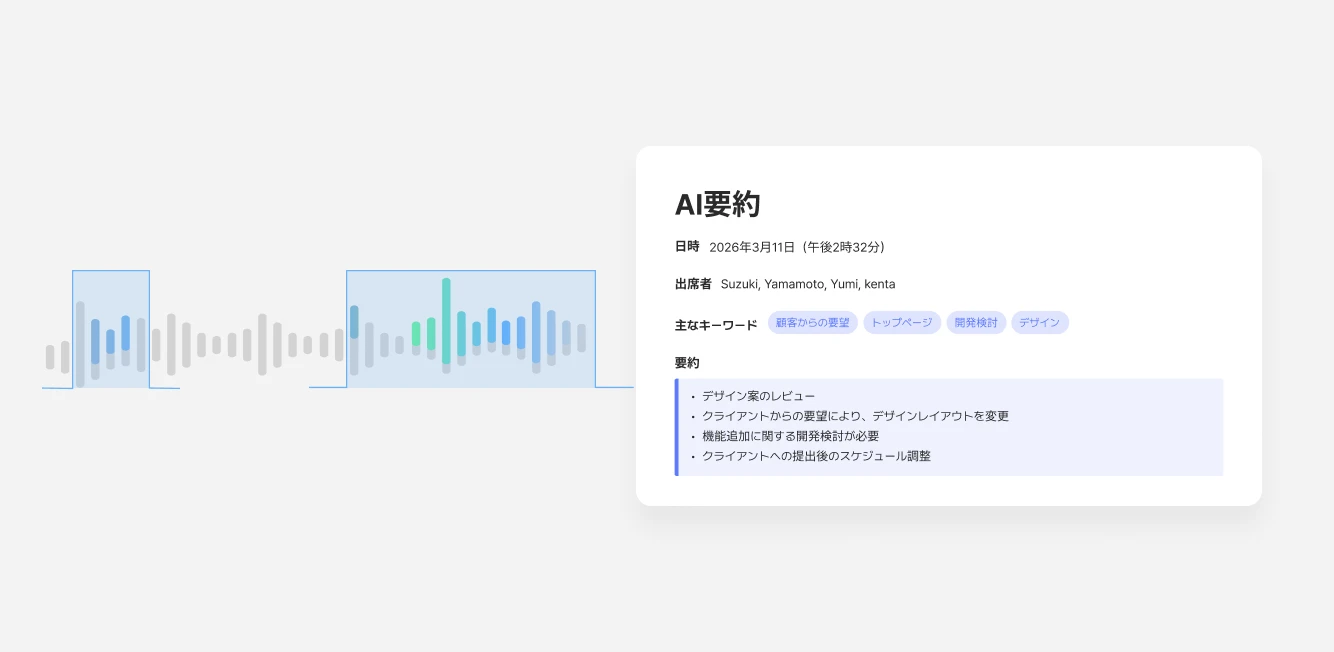Click the date 2026年3月11日 text
The height and width of the screenshot is (652, 1334).
click(x=752, y=247)
